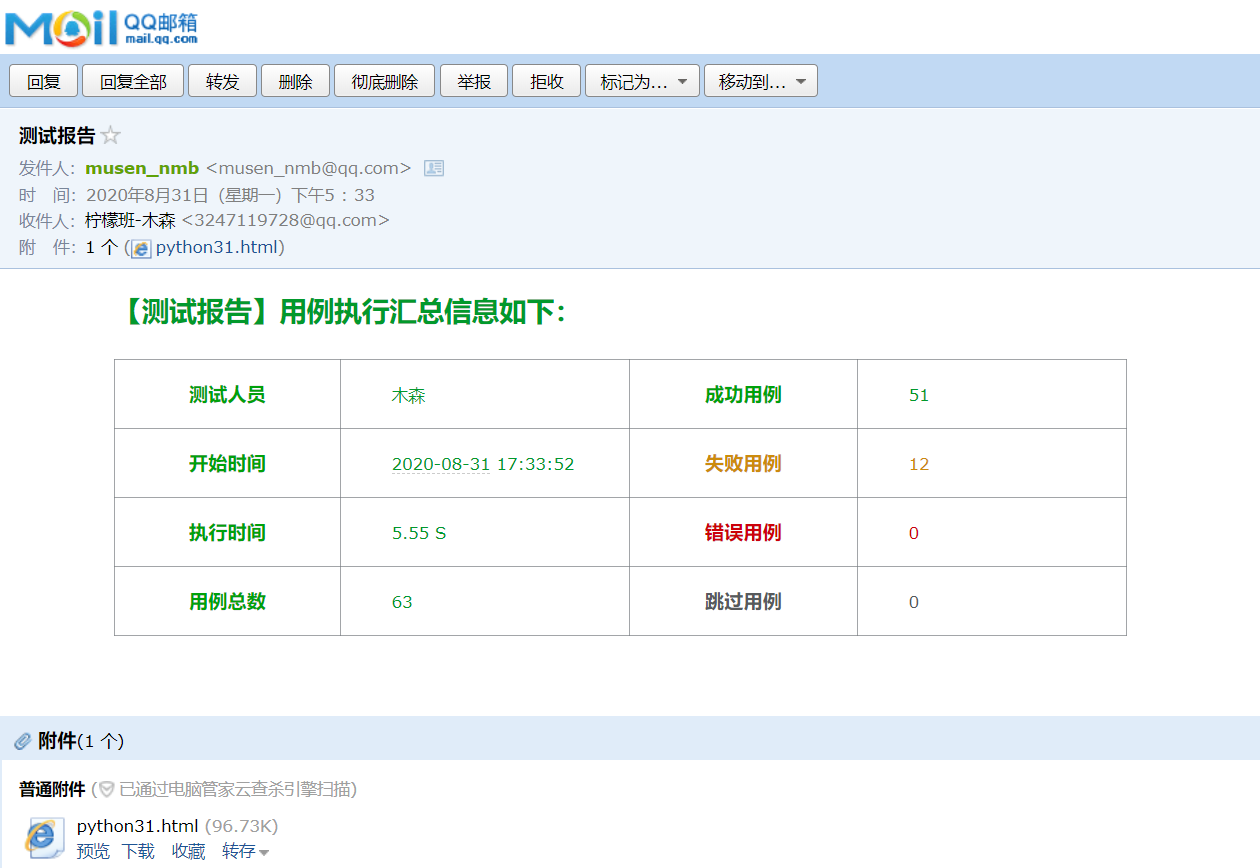This screenshot has width=1260, height=868.
Task: Open the 转存 dropdown menu
Action: 246,851
